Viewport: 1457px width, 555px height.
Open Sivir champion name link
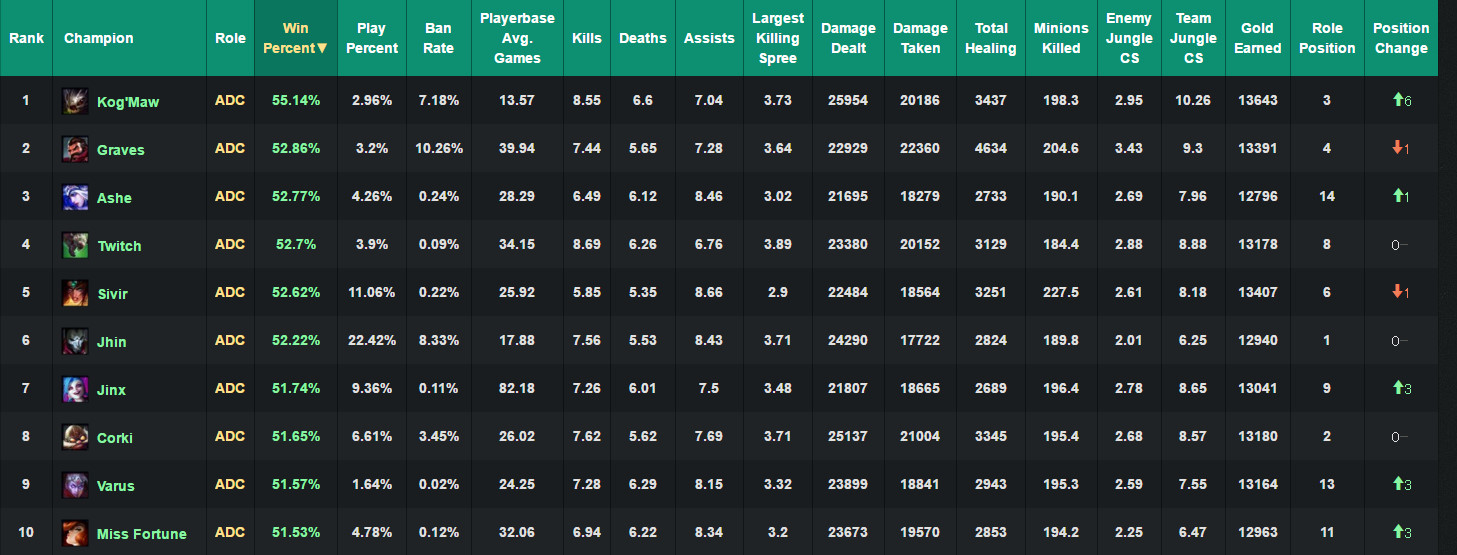112,294
